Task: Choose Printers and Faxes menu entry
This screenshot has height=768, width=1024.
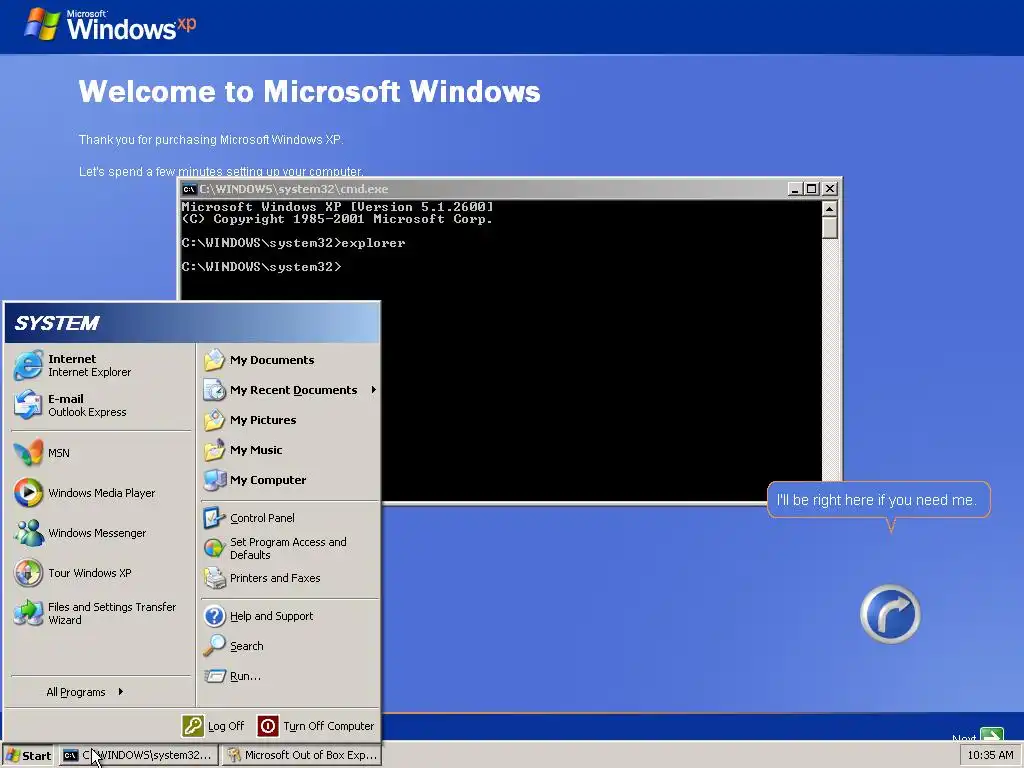Action: (x=275, y=578)
